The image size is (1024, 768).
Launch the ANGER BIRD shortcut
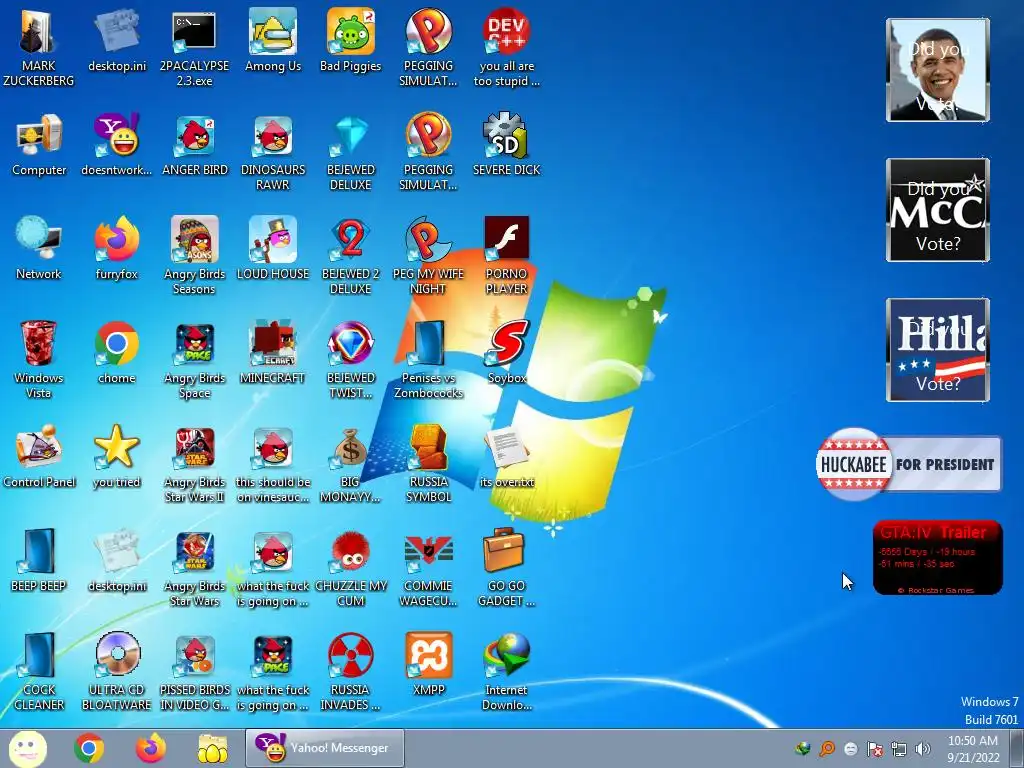pyautogui.click(x=195, y=145)
